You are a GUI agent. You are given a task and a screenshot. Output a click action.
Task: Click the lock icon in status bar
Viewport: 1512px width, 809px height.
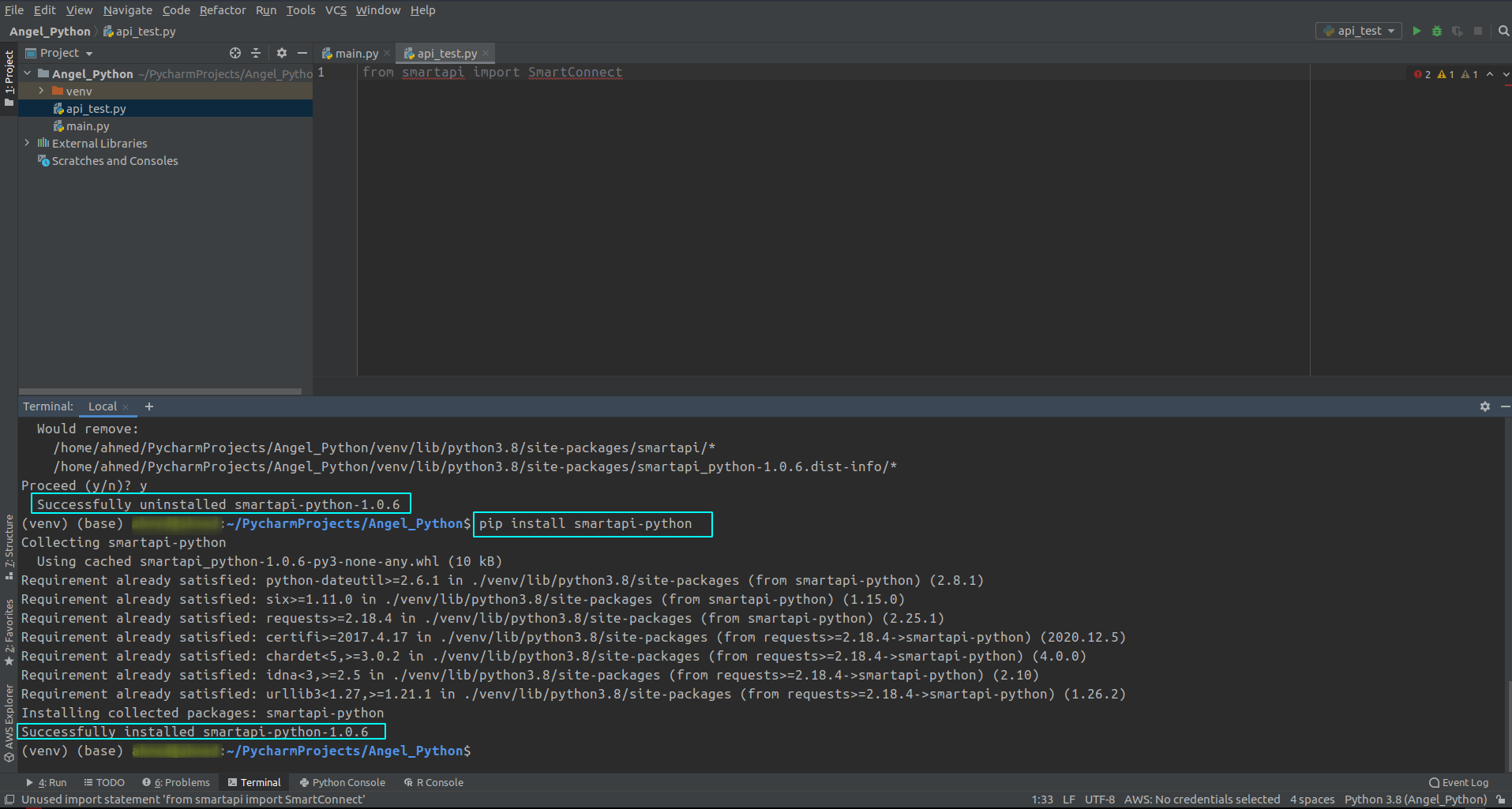click(x=1500, y=800)
